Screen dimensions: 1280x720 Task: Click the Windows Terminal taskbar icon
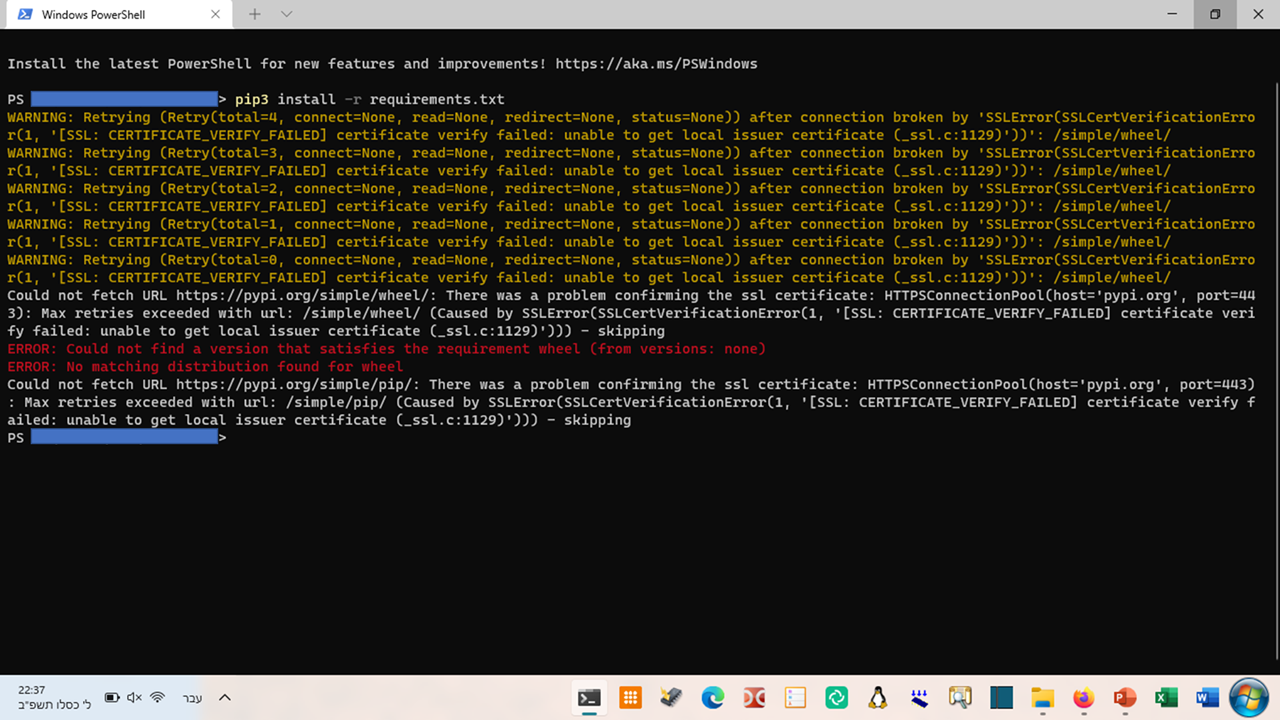point(589,698)
